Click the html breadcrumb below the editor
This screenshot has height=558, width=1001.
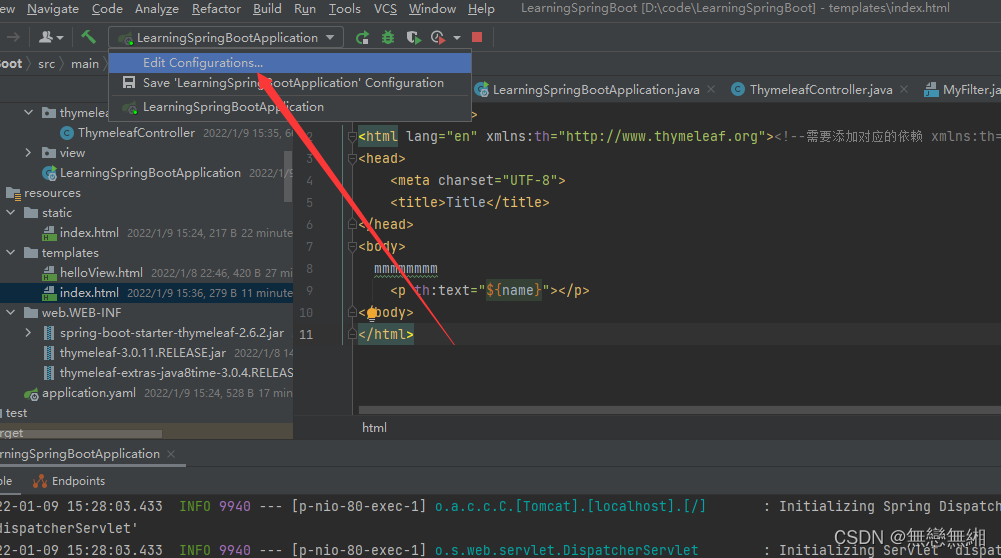(x=374, y=428)
